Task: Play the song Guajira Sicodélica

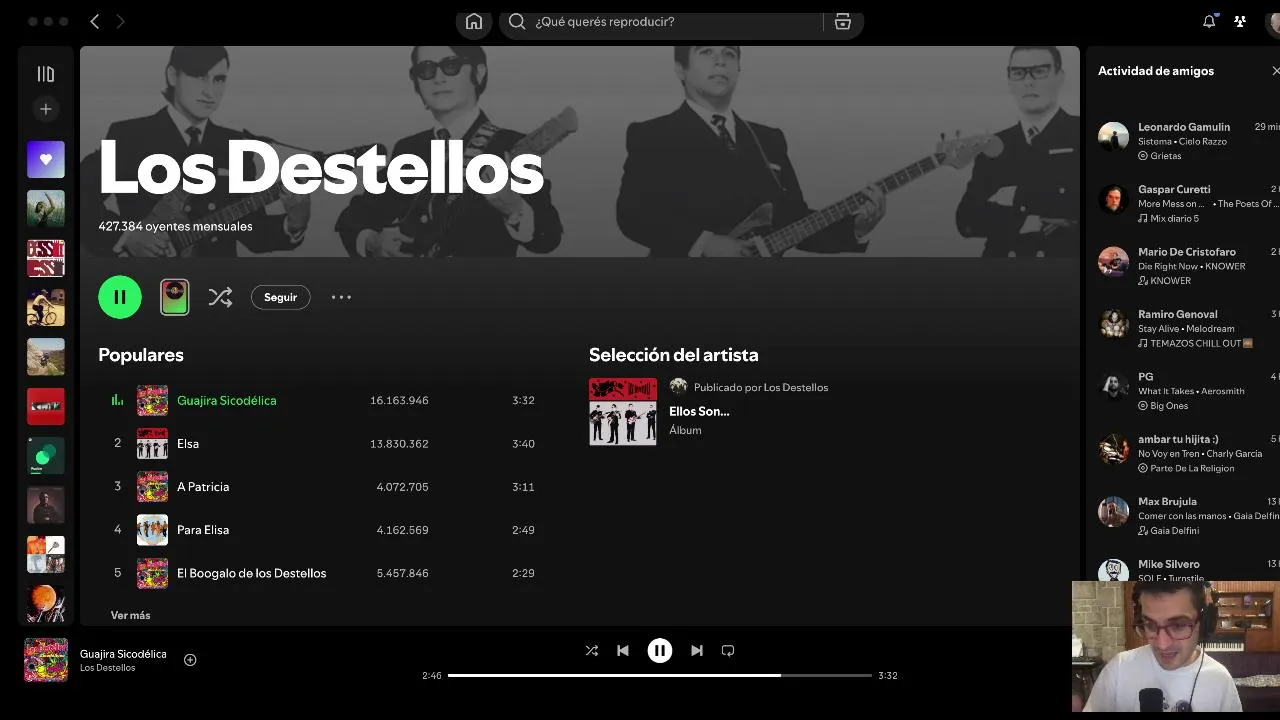Action: (226, 400)
